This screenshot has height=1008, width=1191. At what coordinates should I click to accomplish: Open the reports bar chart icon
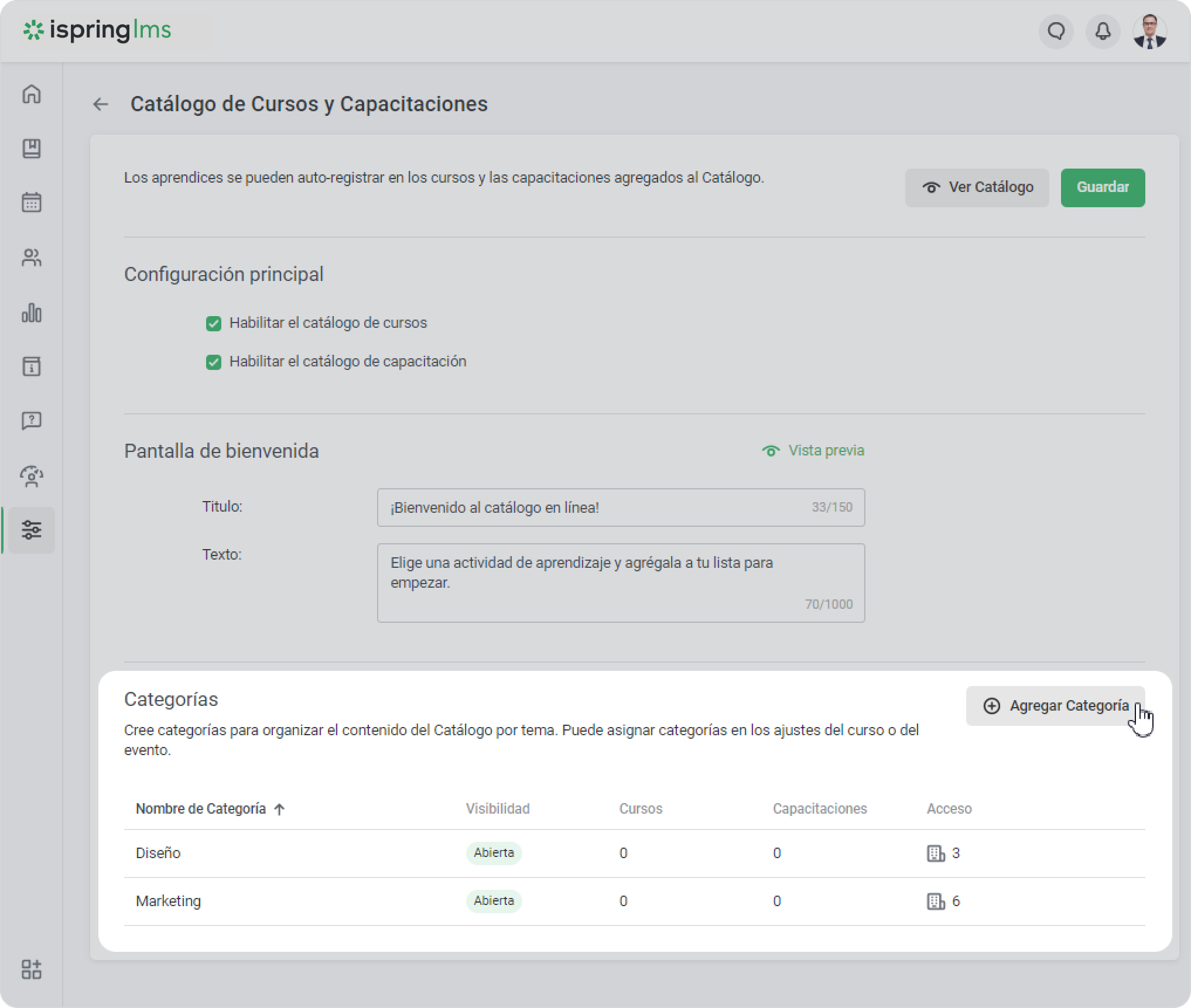click(x=32, y=313)
